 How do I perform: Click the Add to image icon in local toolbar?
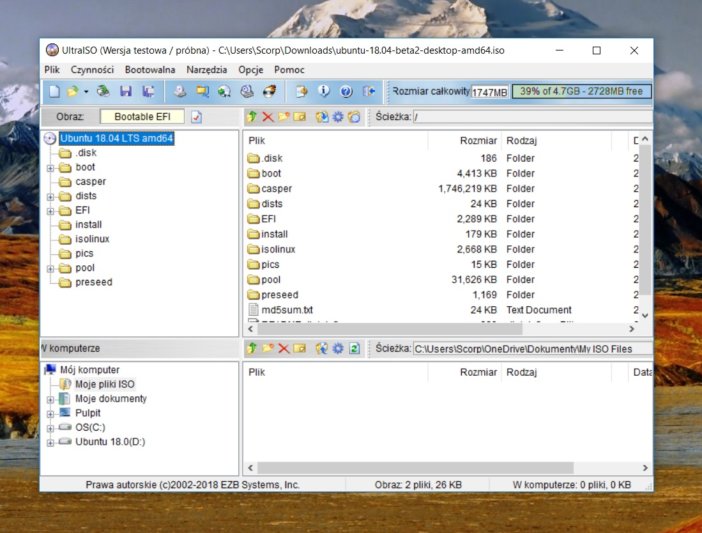tap(321, 348)
